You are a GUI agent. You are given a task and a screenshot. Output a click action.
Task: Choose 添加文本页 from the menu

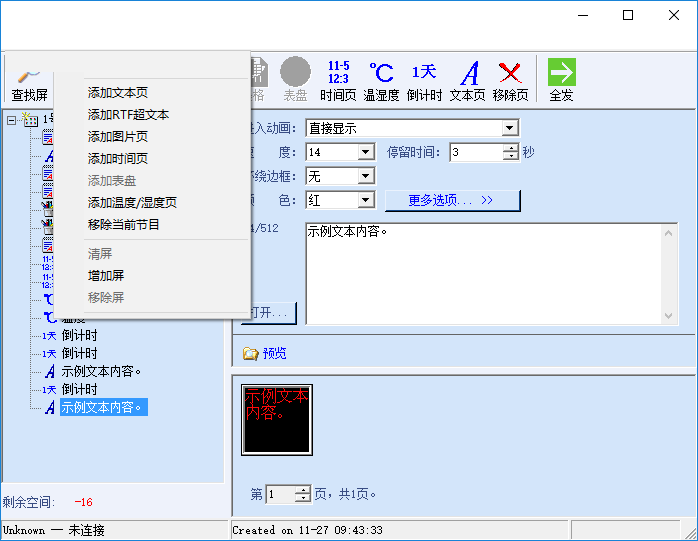[x=118, y=93]
